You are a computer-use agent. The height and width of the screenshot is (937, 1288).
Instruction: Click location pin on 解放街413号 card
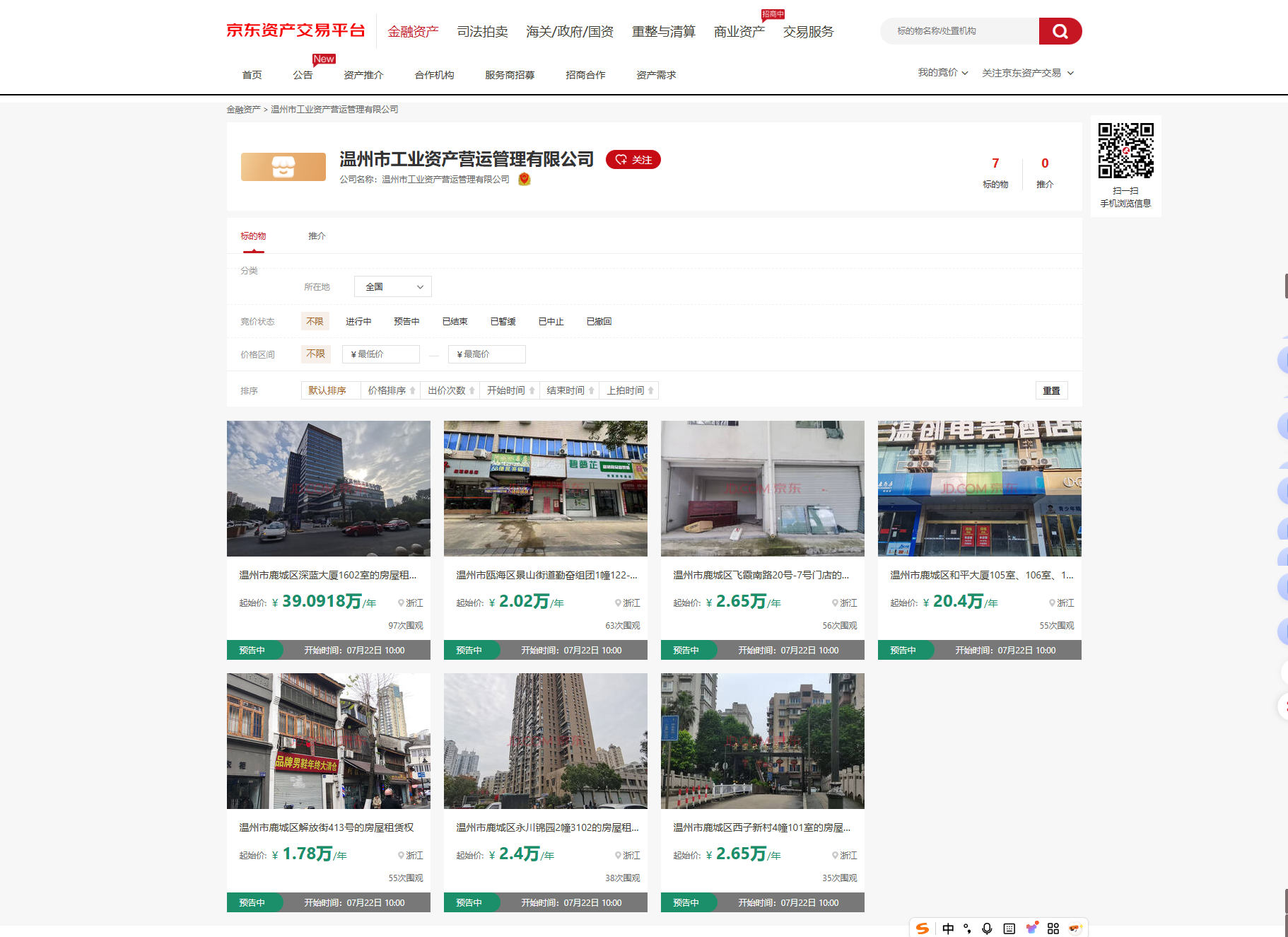(401, 856)
